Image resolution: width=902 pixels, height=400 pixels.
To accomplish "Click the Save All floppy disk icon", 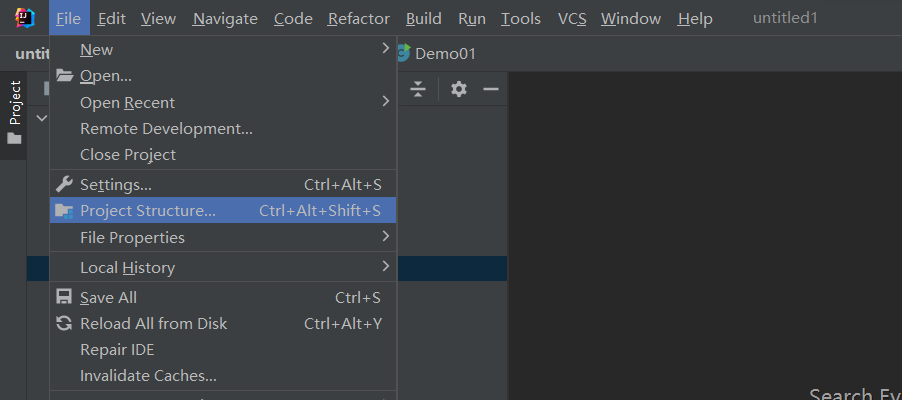I will coord(64,297).
